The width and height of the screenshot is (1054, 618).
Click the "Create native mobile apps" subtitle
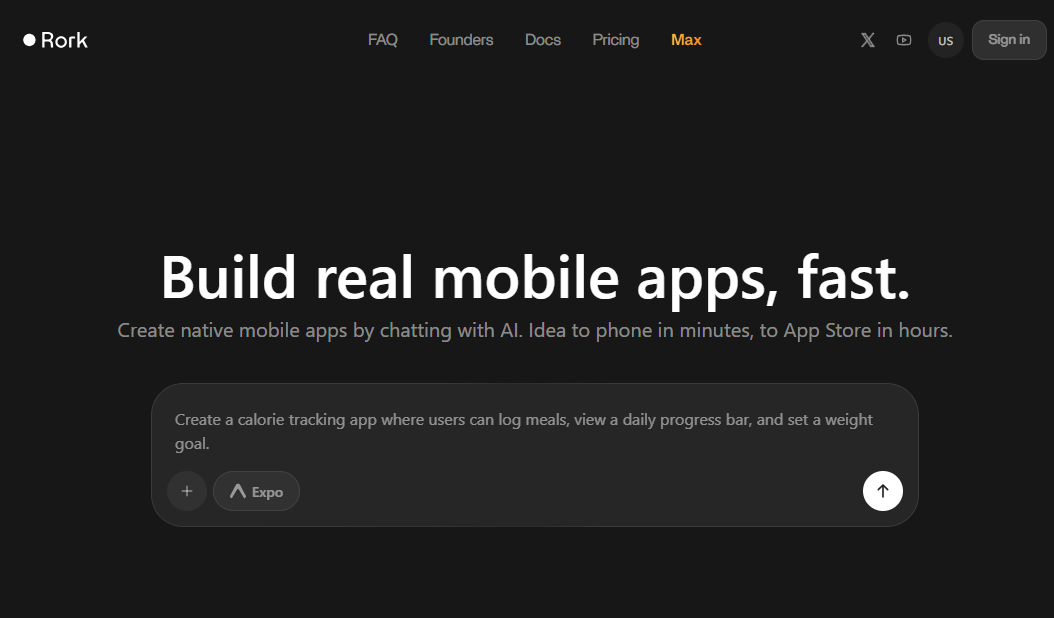pos(535,331)
